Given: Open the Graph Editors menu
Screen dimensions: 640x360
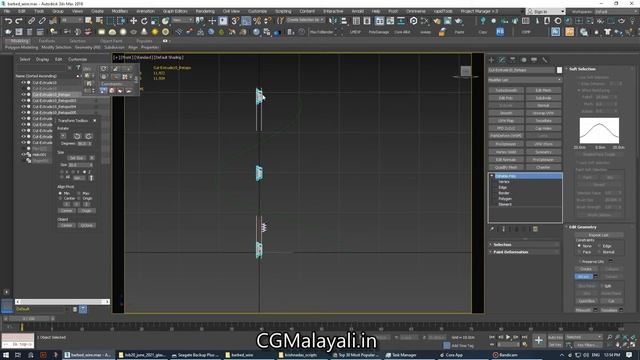Looking at the screenshot, I should click(175, 11).
